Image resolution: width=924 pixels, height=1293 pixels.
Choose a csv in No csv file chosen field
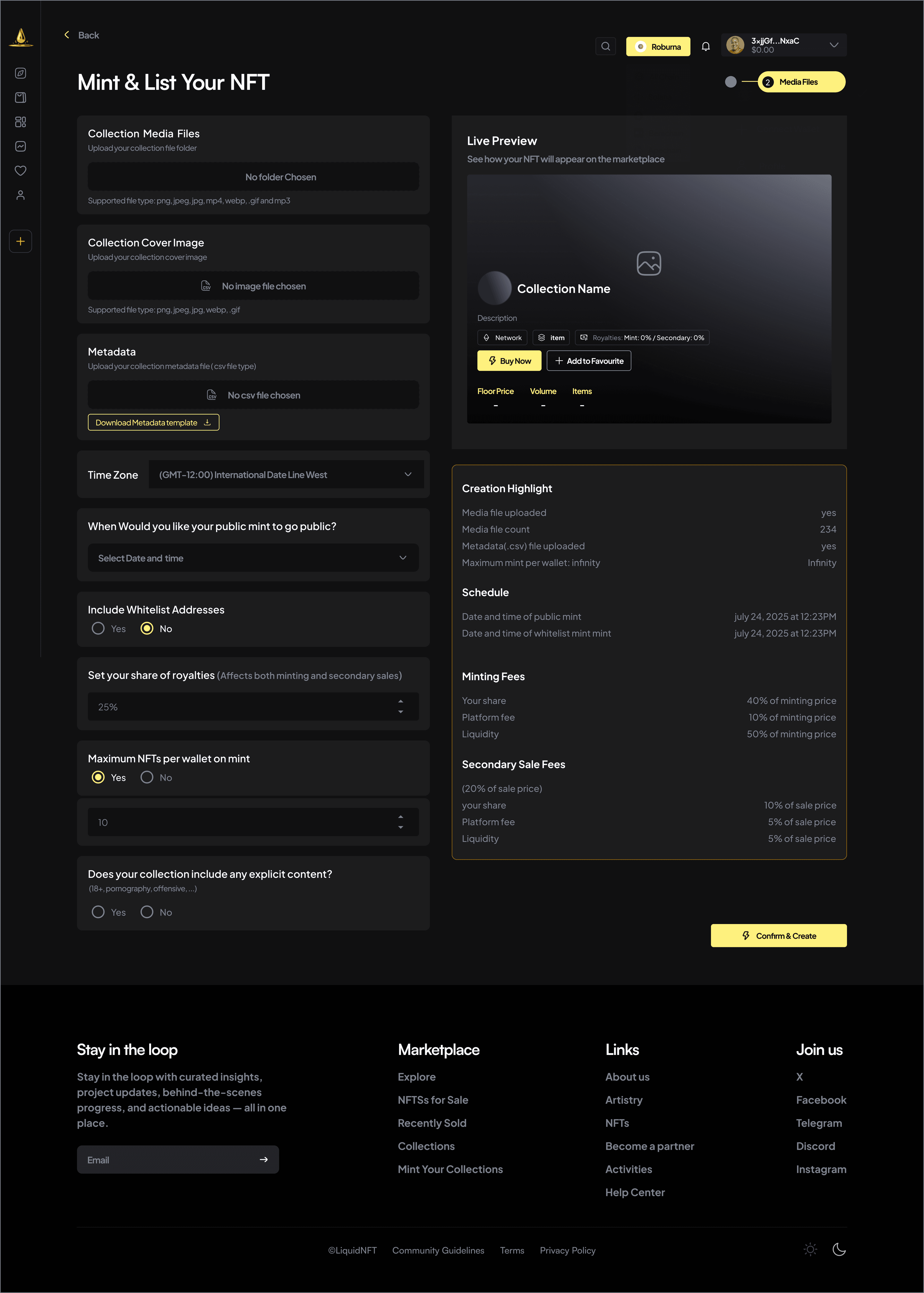(253, 395)
